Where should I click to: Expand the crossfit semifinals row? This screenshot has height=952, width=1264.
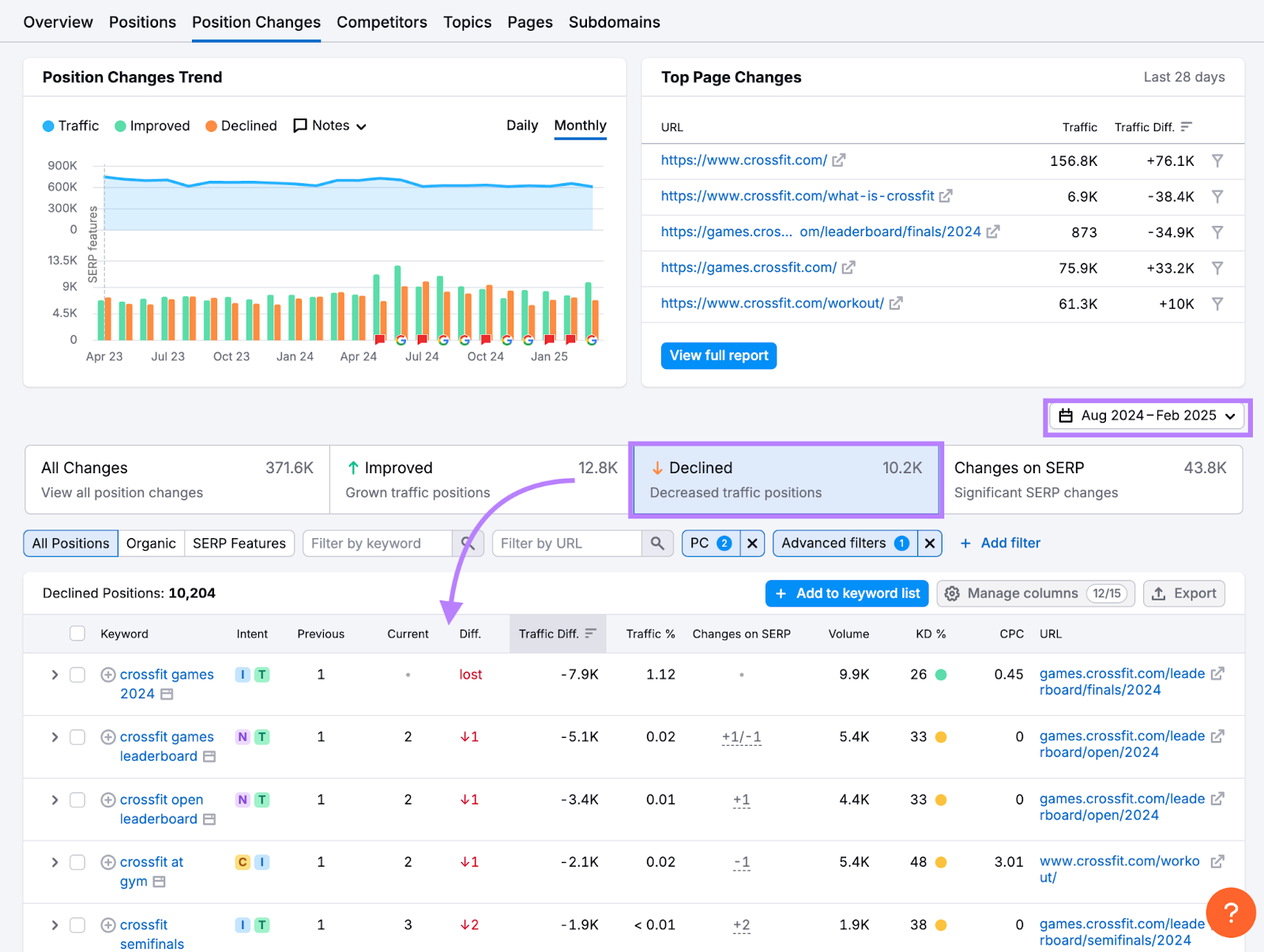54,924
